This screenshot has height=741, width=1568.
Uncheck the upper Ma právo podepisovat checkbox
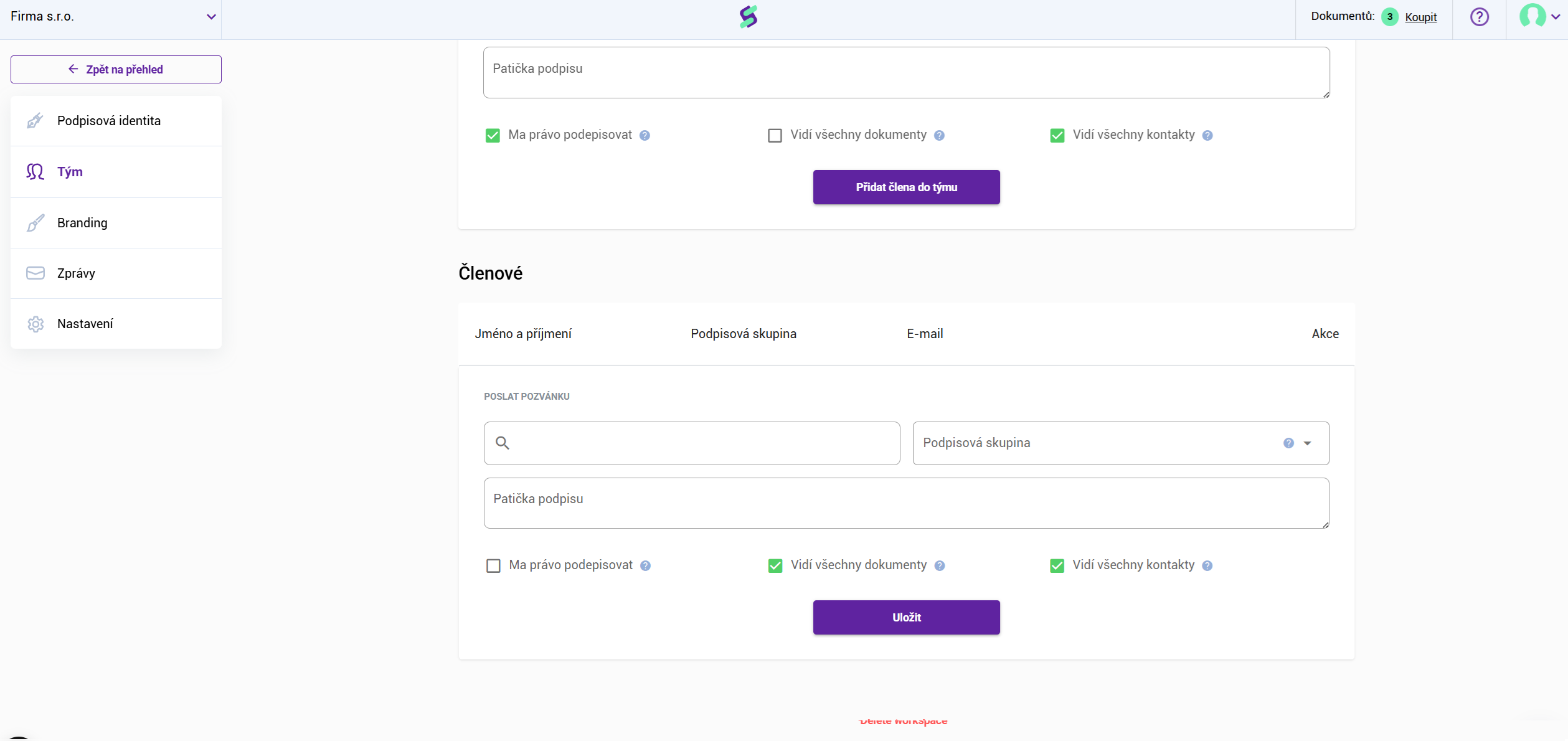coord(493,135)
